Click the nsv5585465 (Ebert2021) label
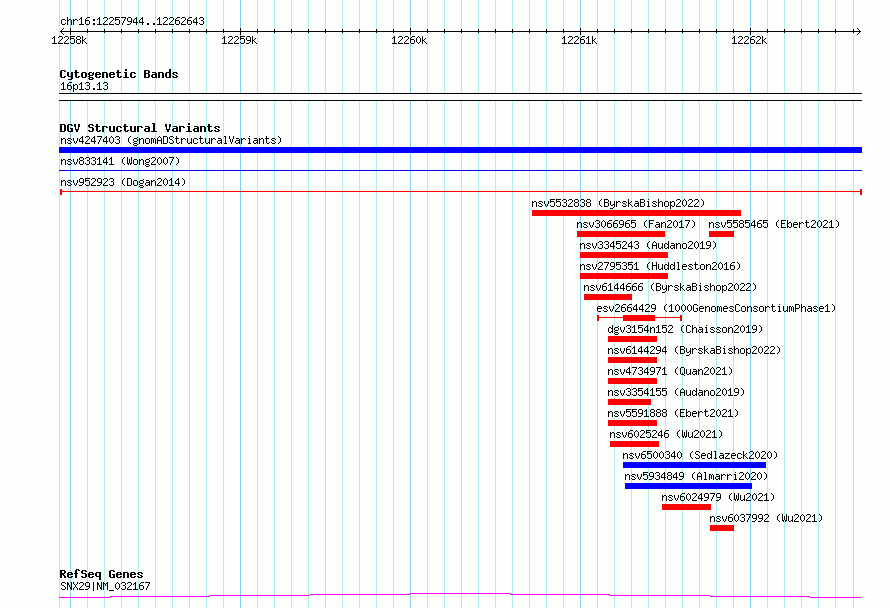 click(774, 224)
